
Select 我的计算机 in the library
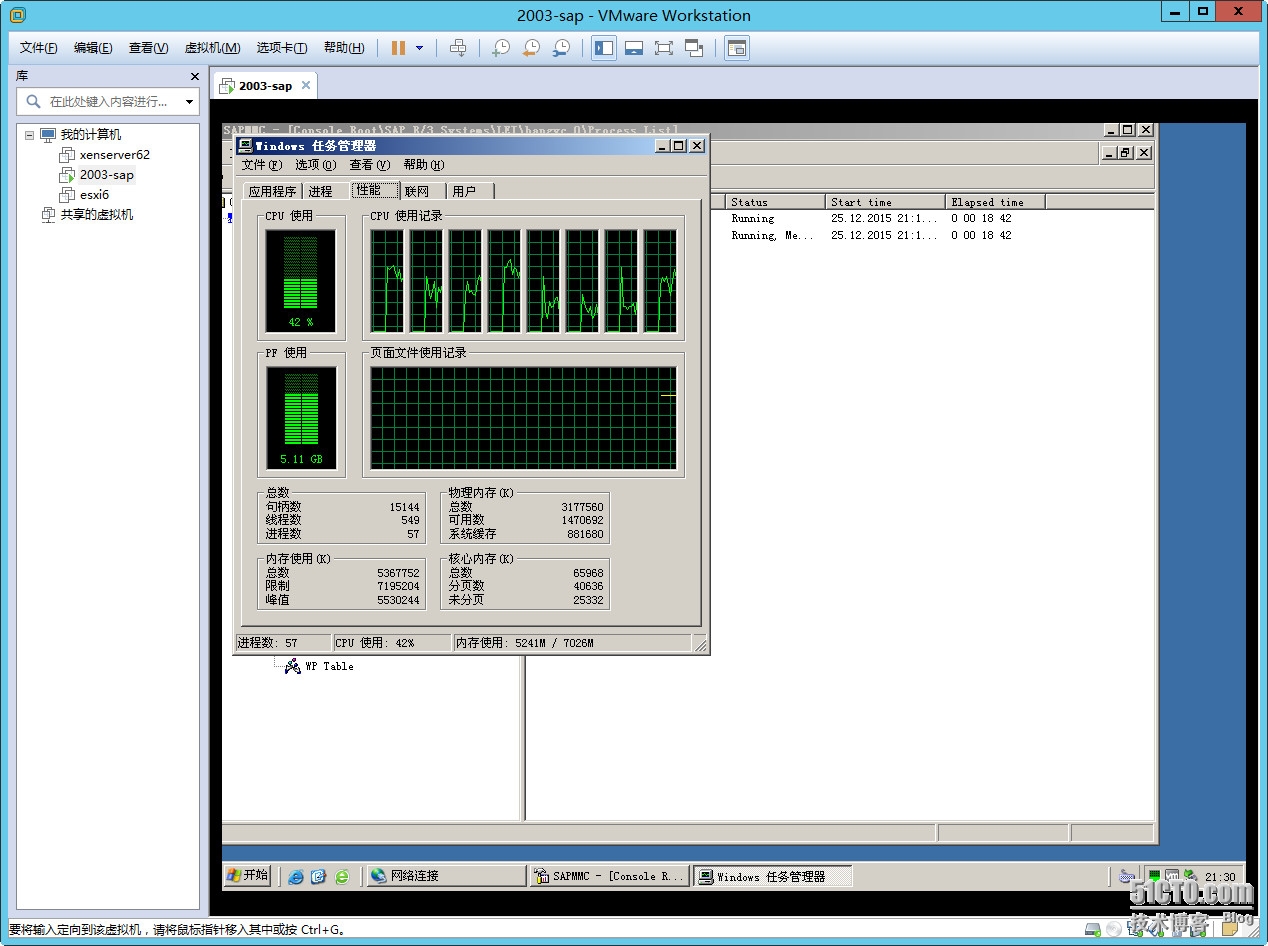[x=90, y=134]
